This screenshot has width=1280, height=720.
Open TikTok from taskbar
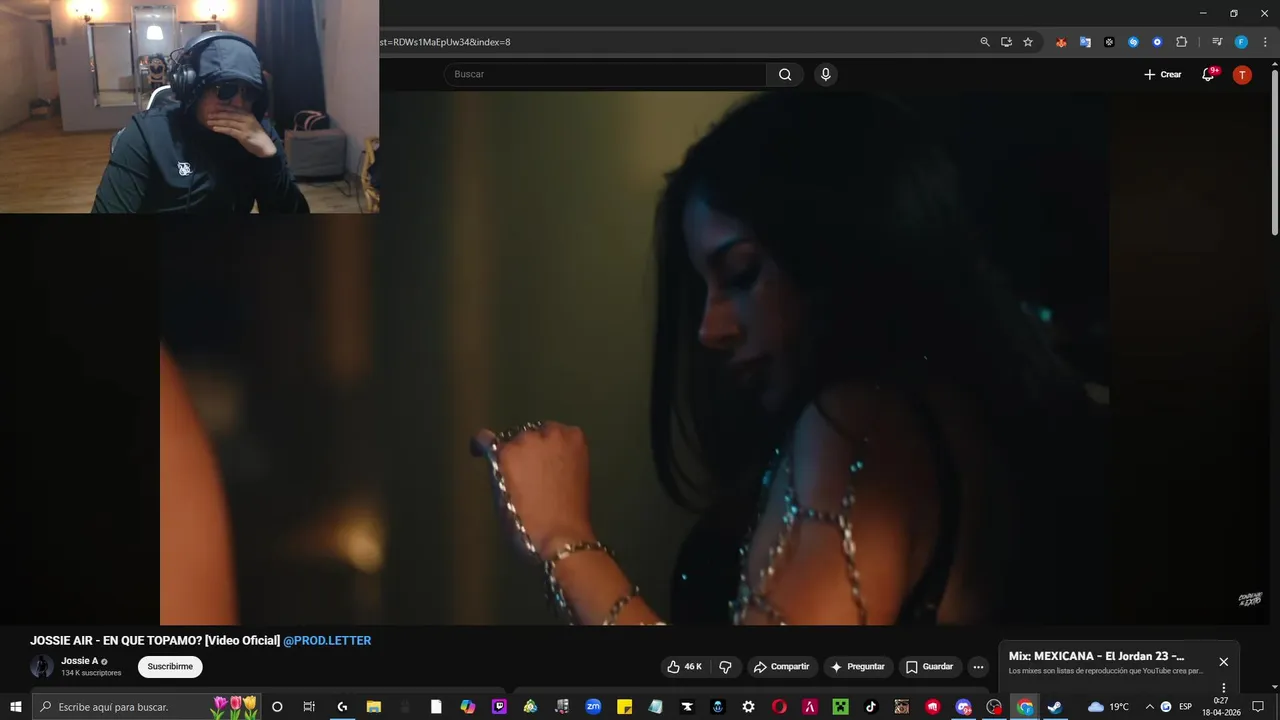click(x=871, y=707)
